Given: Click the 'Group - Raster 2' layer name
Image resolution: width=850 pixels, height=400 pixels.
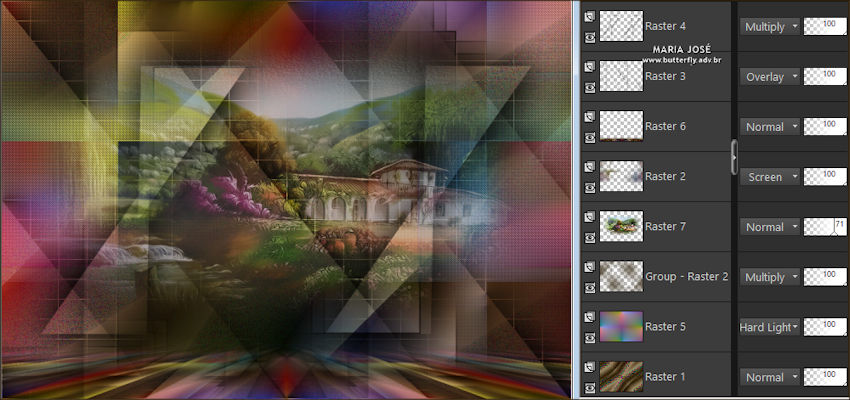Looking at the screenshot, I should point(687,276).
